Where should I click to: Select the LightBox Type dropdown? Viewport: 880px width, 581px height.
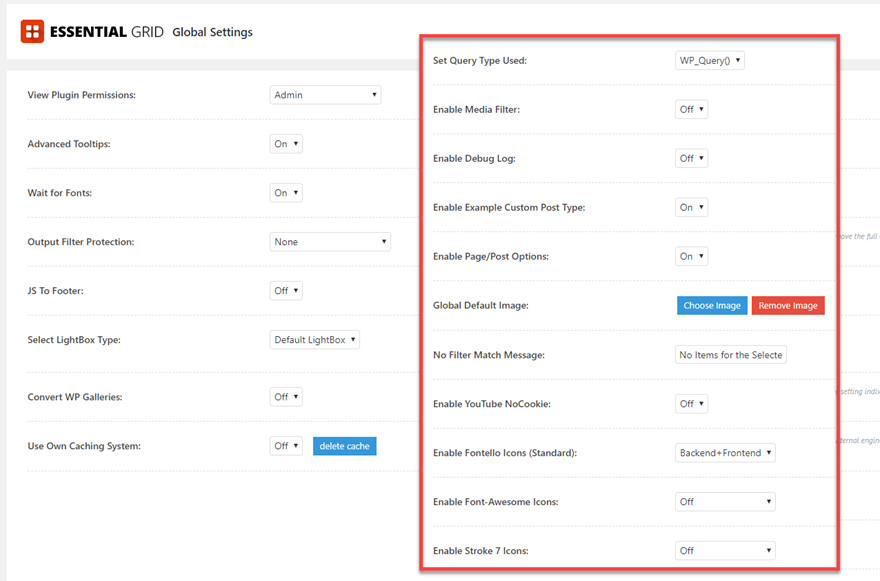(314, 340)
